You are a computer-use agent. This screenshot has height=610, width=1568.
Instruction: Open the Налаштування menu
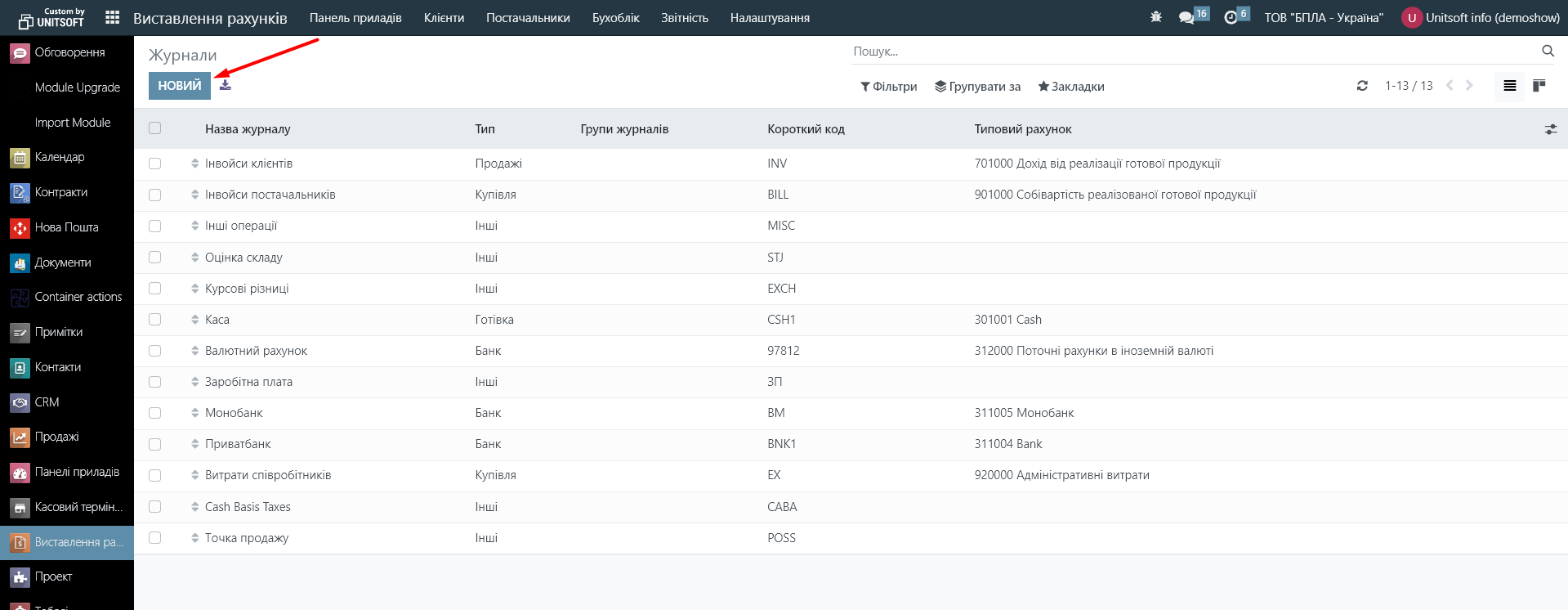click(770, 18)
